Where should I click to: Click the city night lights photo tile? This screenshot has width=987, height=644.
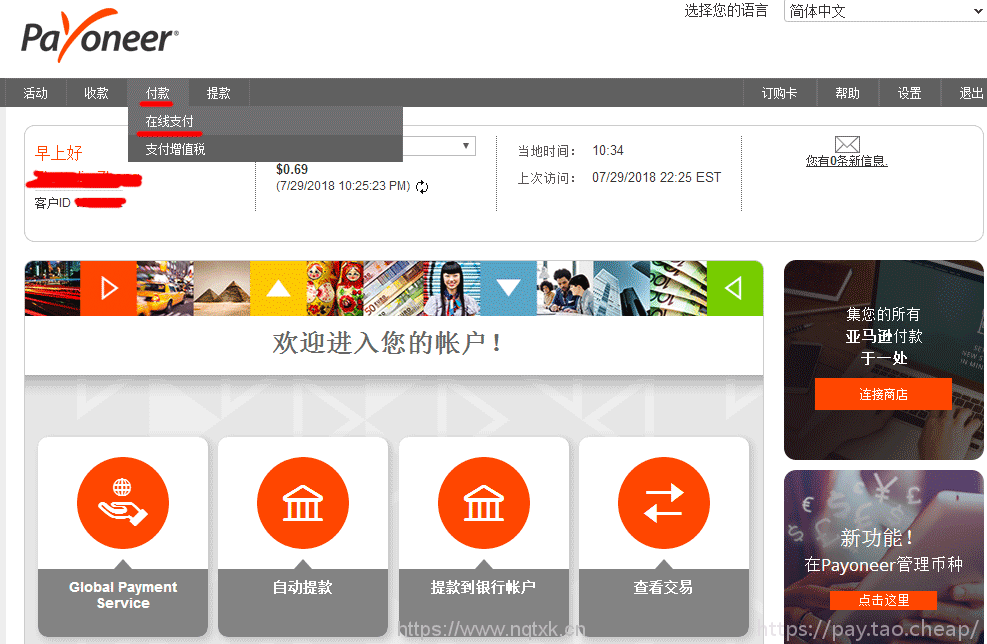53,288
